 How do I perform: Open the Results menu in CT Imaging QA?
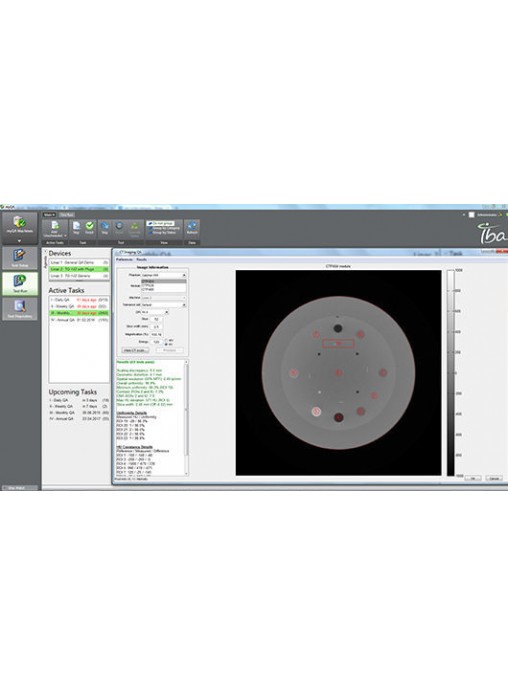point(141,260)
